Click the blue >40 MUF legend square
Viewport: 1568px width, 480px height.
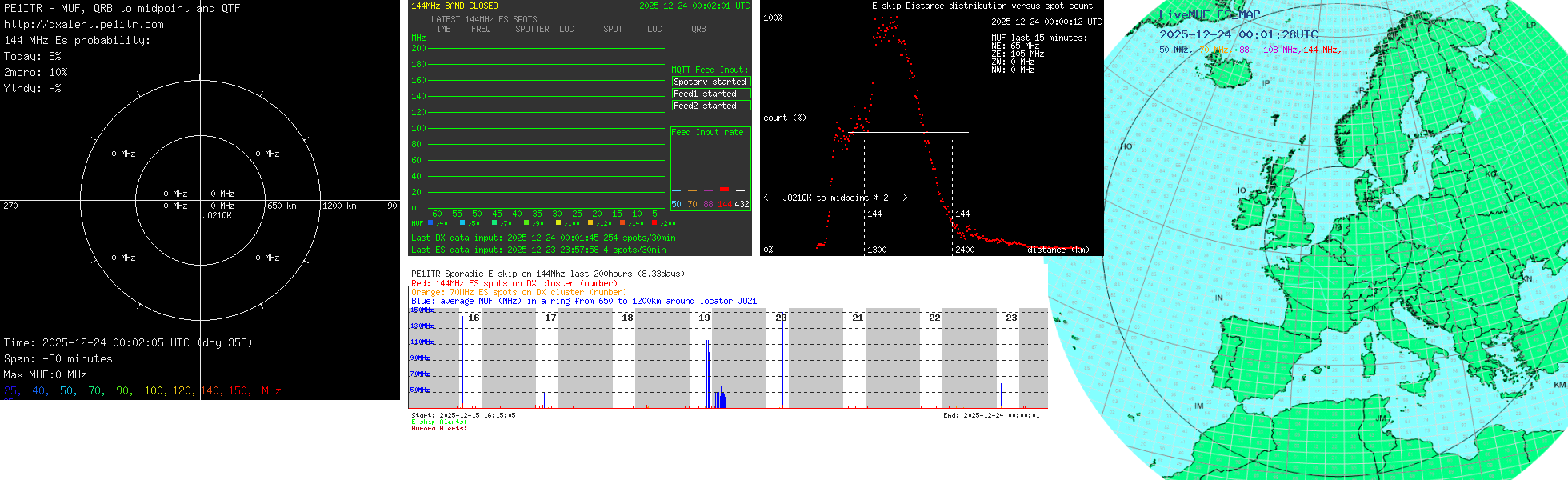[430, 223]
